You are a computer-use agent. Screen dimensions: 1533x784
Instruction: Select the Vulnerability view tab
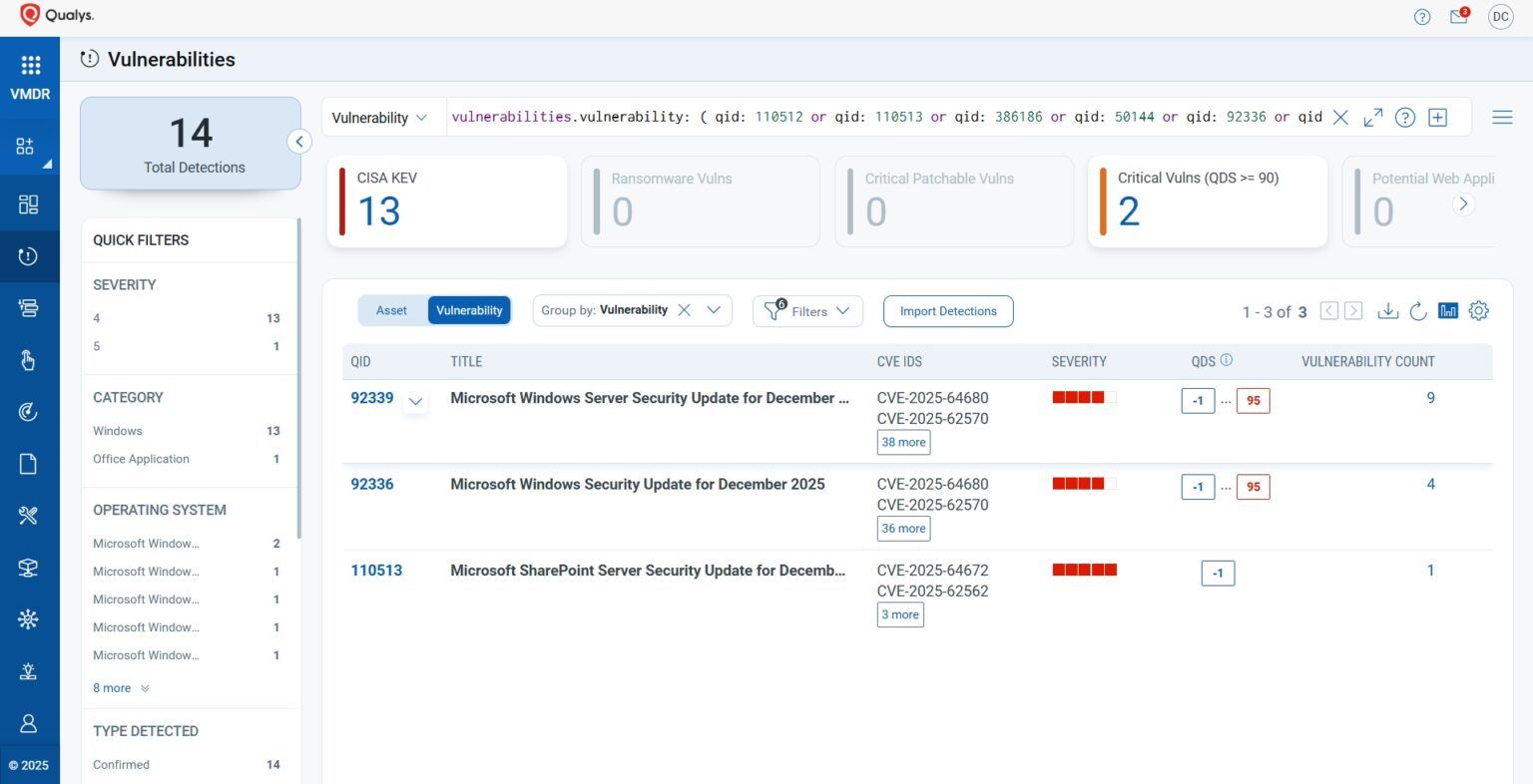click(x=469, y=309)
